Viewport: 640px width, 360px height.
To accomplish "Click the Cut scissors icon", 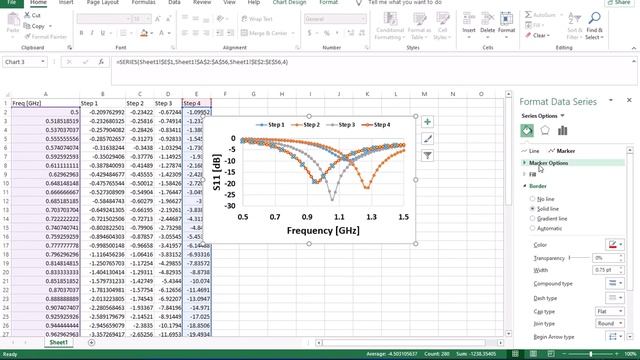I will [x=27, y=15].
